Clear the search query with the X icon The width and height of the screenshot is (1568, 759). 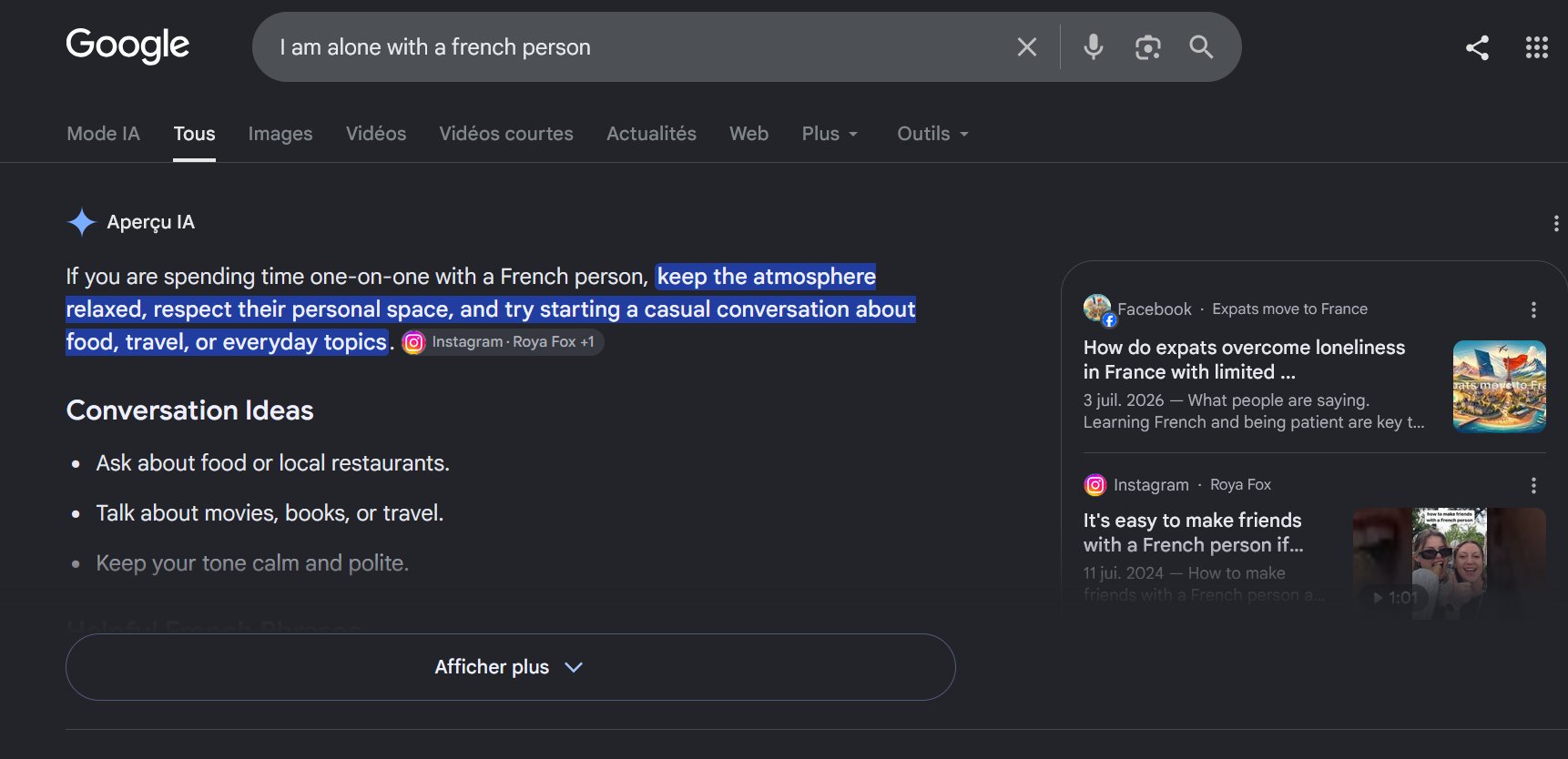(x=1027, y=47)
